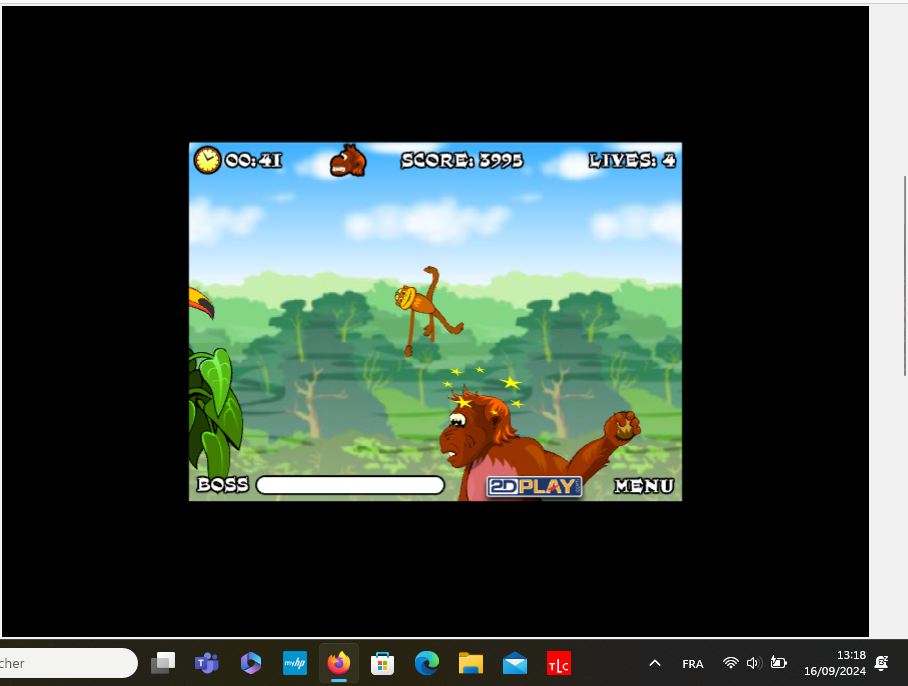Click the clock timer icon in game
The height and width of the screenshot is (686, 908).
[207, 160]
